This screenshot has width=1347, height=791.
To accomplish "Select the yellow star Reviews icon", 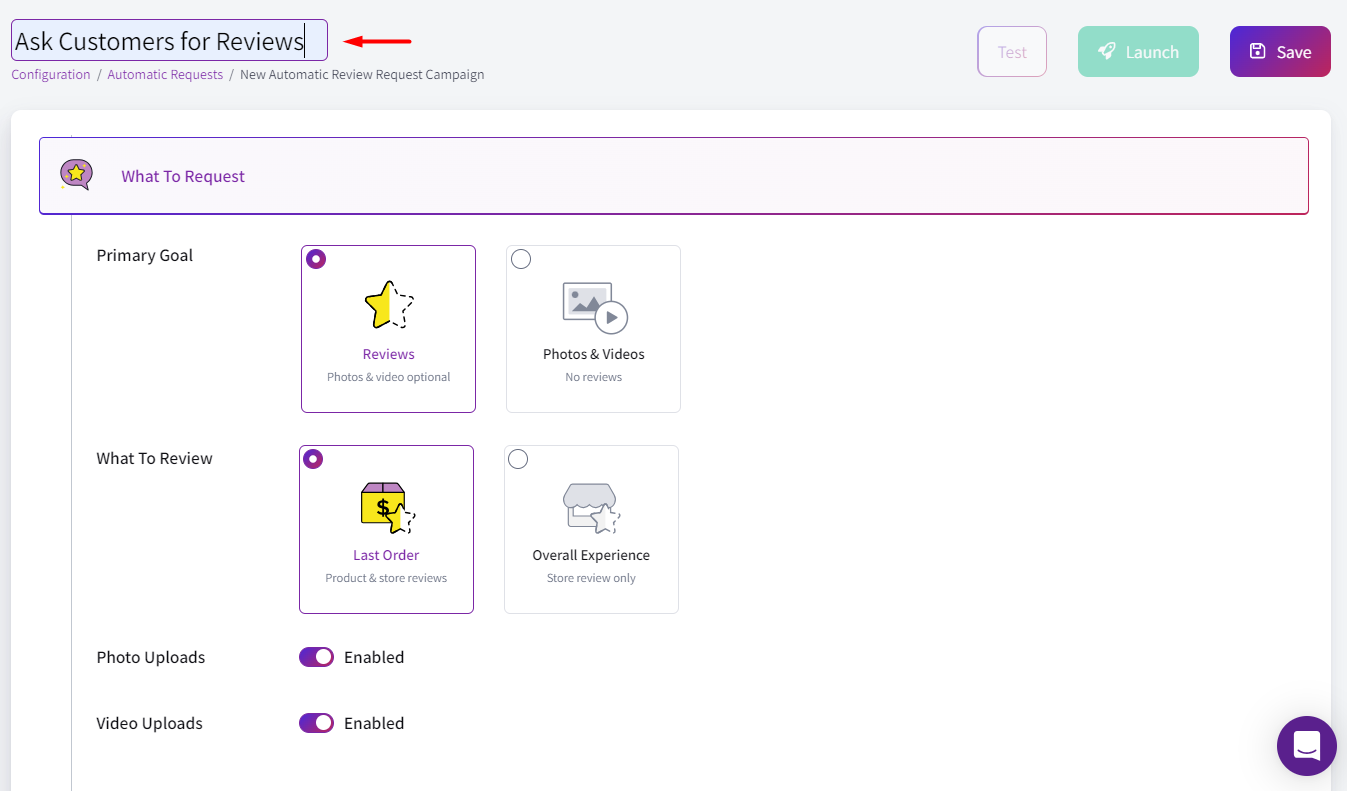I will coord(388,305).
